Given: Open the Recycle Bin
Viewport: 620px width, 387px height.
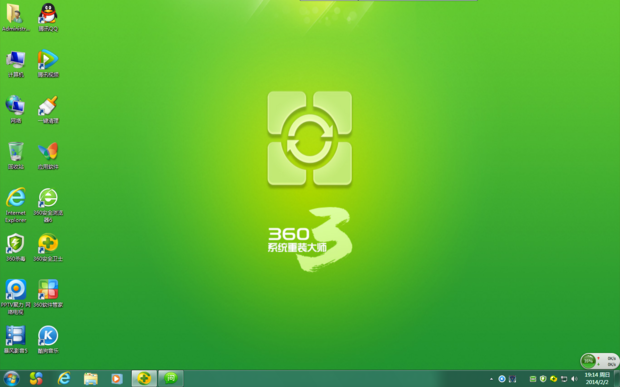Looking at the screenshot, I should (x=15, y=156).
